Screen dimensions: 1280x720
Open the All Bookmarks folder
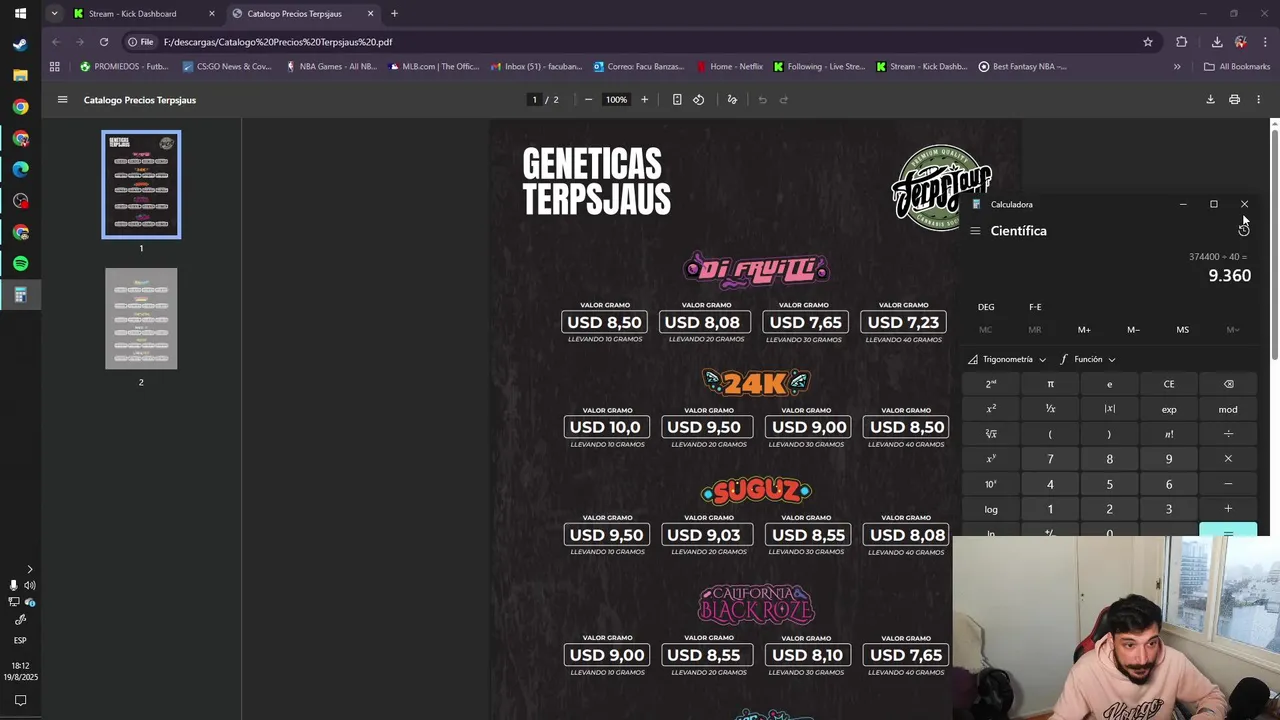coord(1237,67)
